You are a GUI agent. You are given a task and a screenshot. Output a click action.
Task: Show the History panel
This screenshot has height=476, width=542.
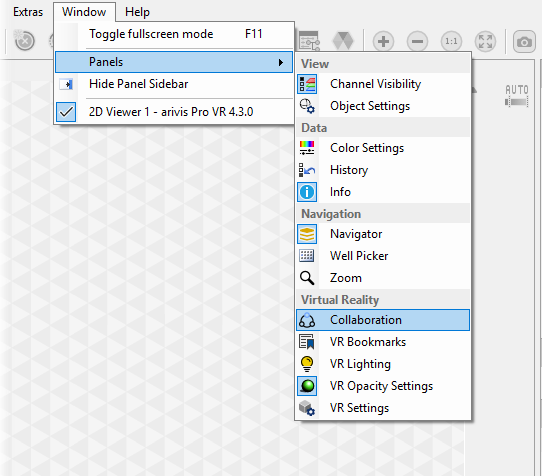[383, 170]
